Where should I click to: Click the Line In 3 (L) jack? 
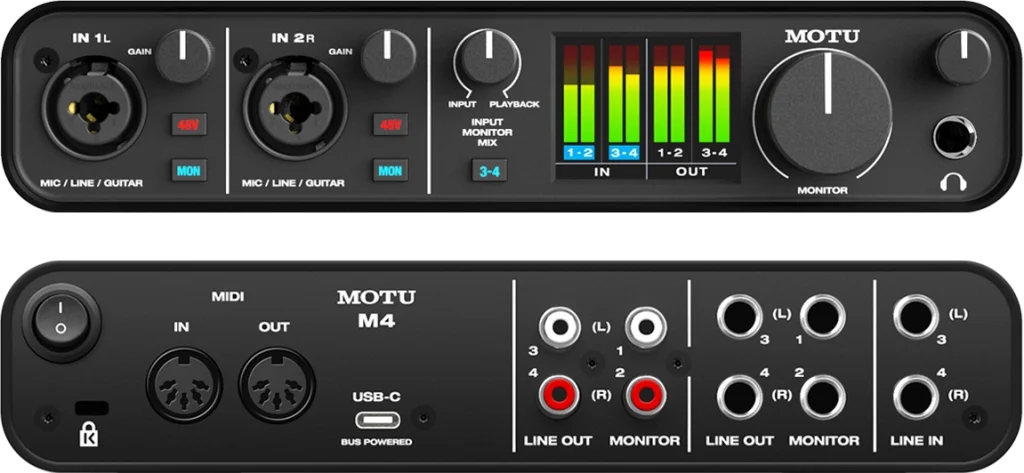(916, 317)
